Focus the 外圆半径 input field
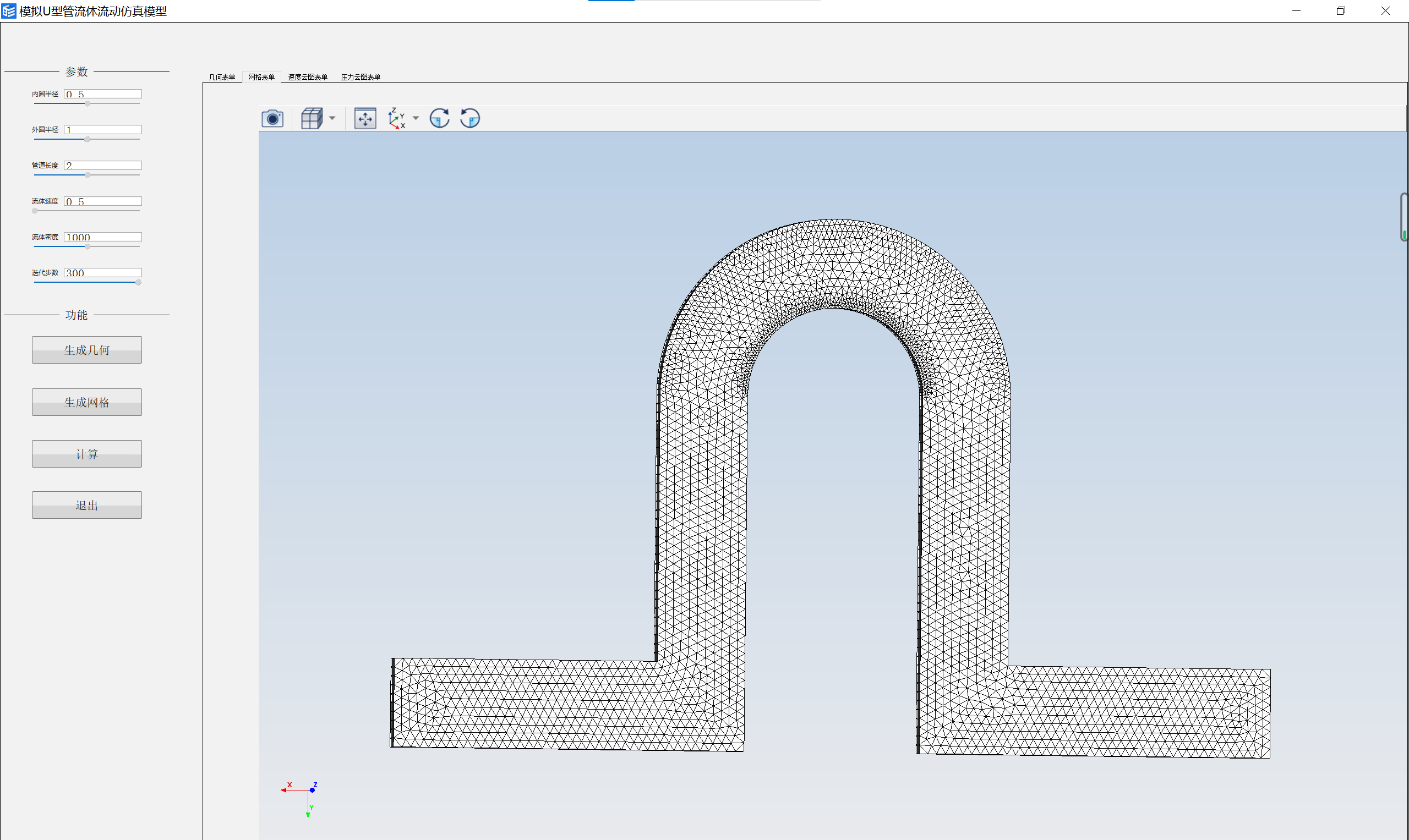 (x=102, y=130)
